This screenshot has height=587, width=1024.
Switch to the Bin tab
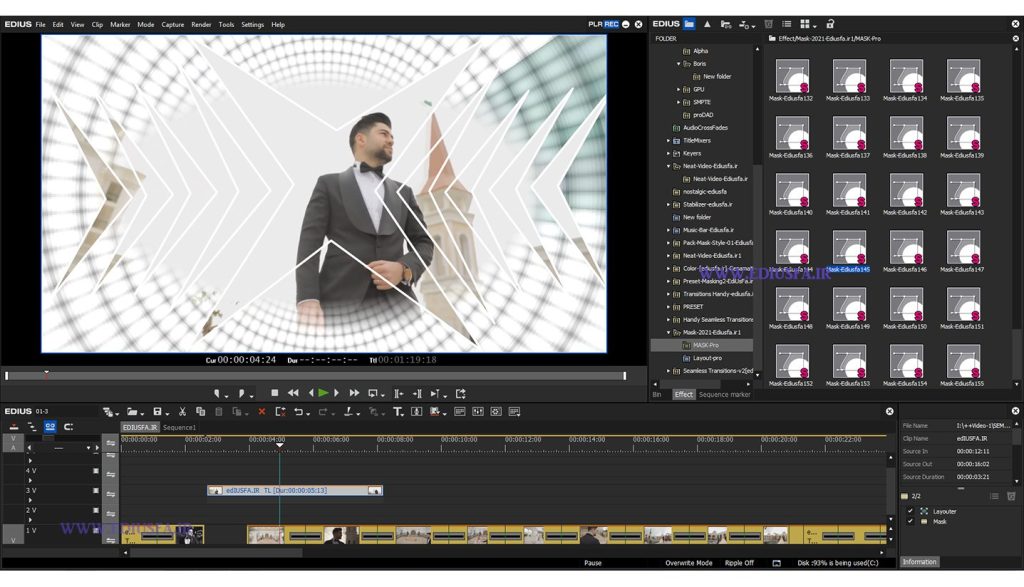click(x=657, y=394)
